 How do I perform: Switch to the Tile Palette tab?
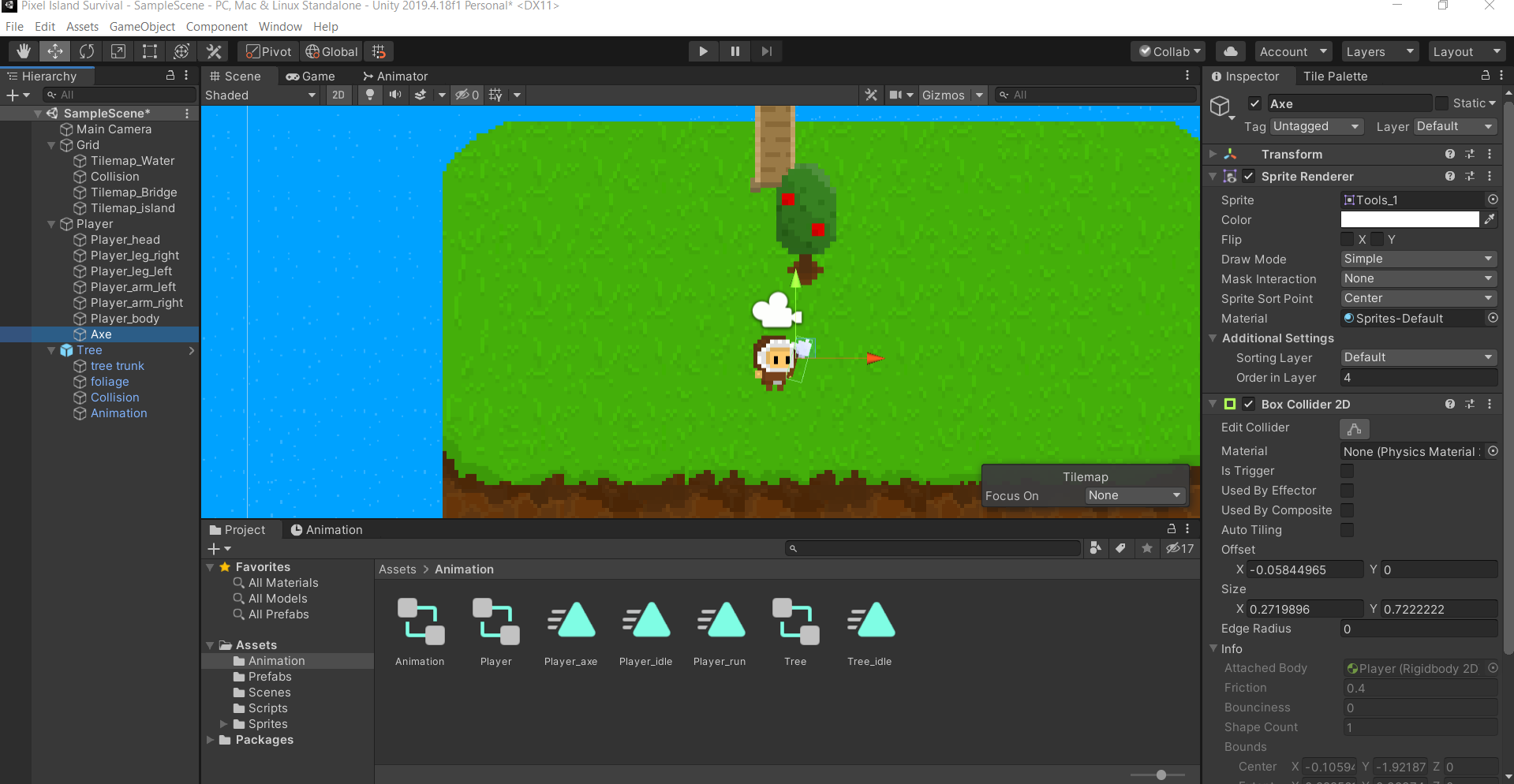(1335, 76)
